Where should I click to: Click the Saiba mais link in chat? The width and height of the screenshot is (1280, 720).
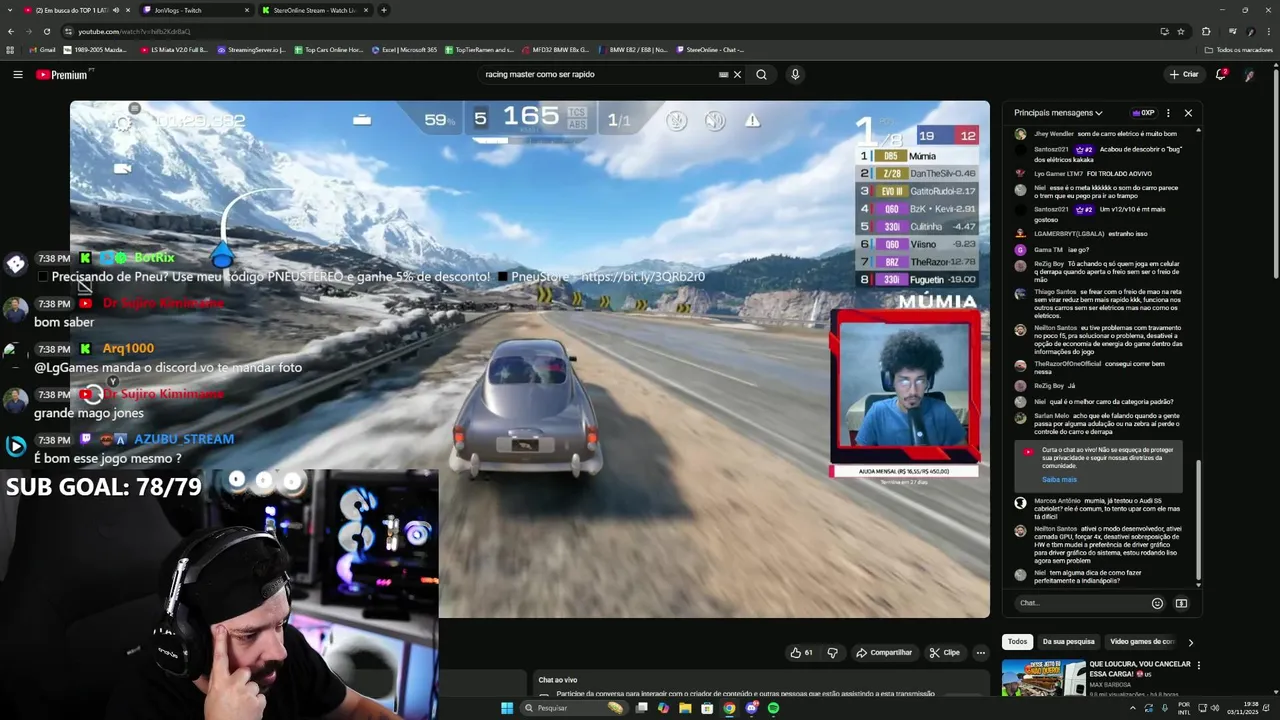[1059, 479]
